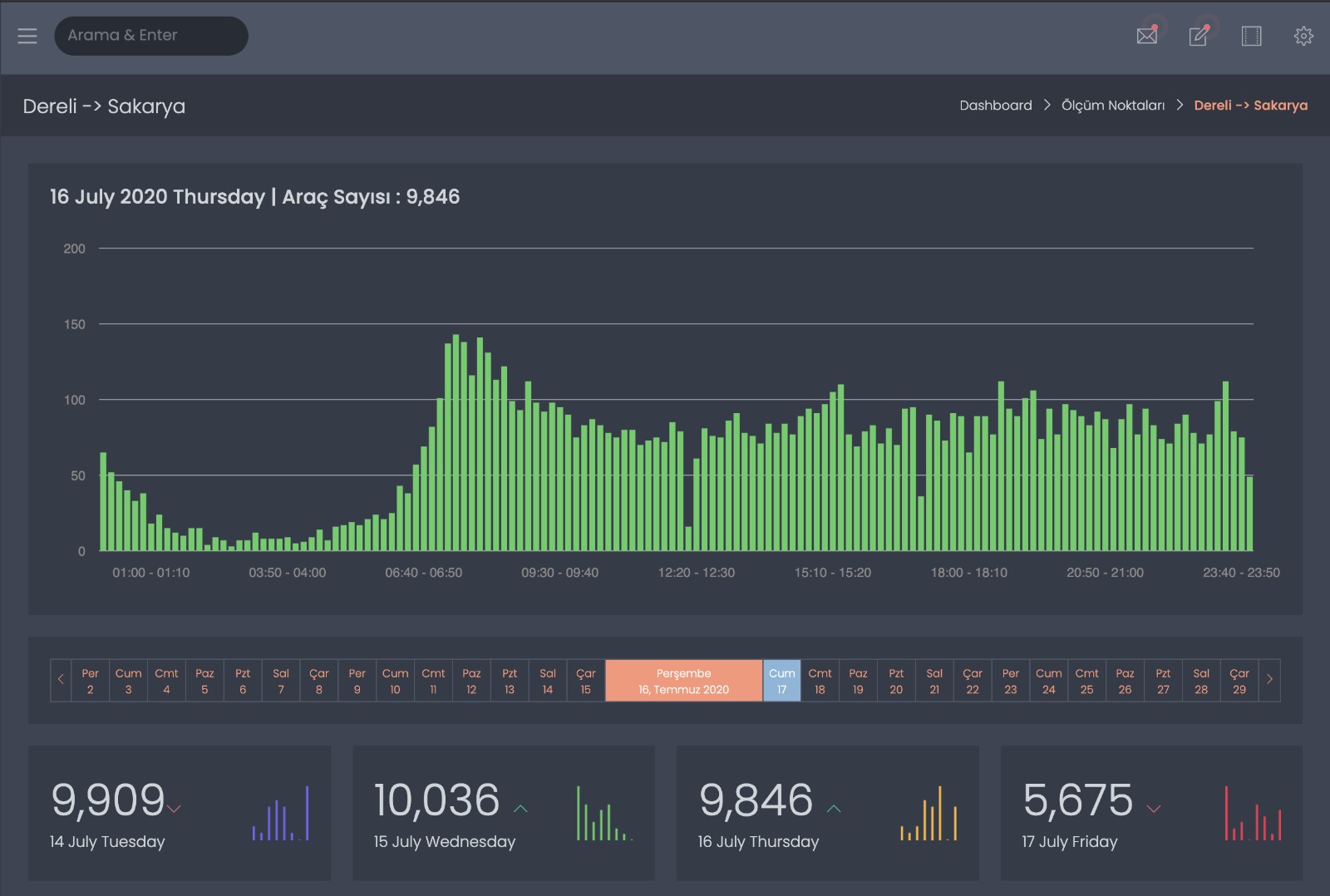Click the Arama & Enter search field

coord(151,36)
